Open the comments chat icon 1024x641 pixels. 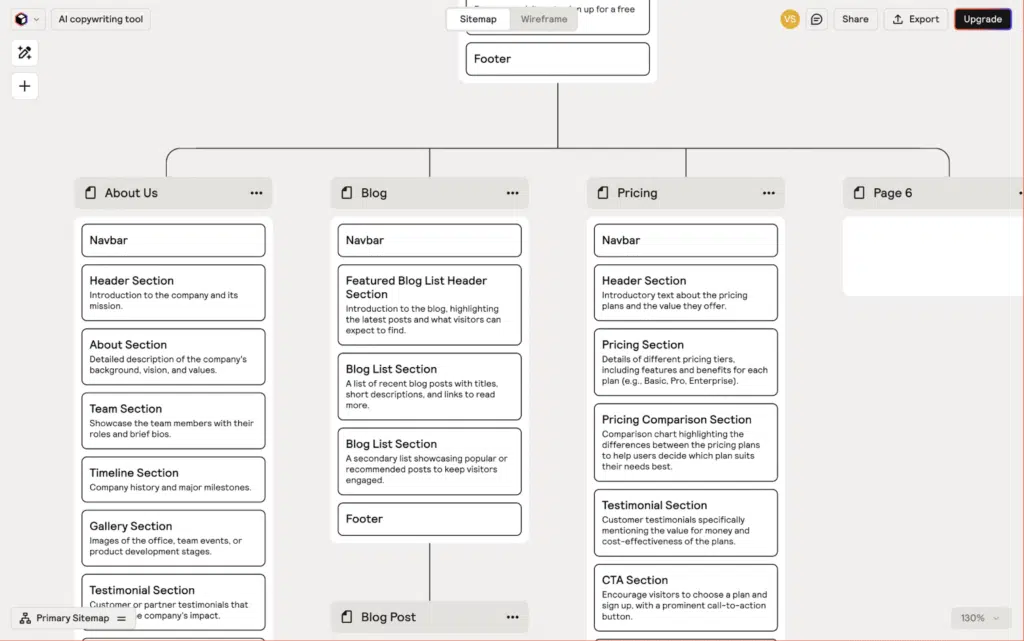(816, 20)
